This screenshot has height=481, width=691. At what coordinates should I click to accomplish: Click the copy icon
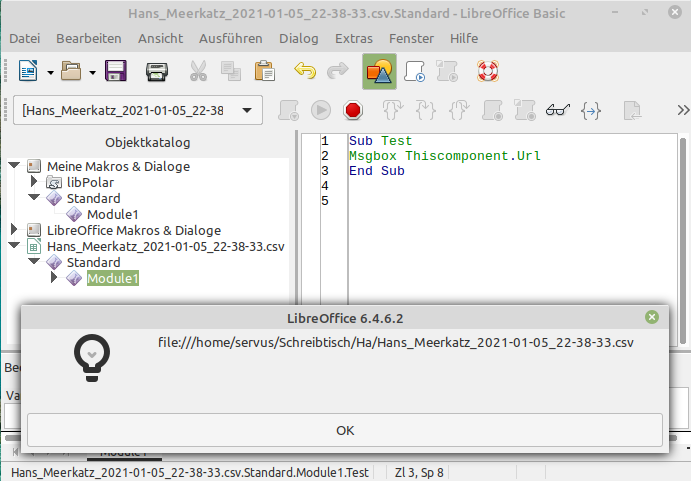pos(231,71)
